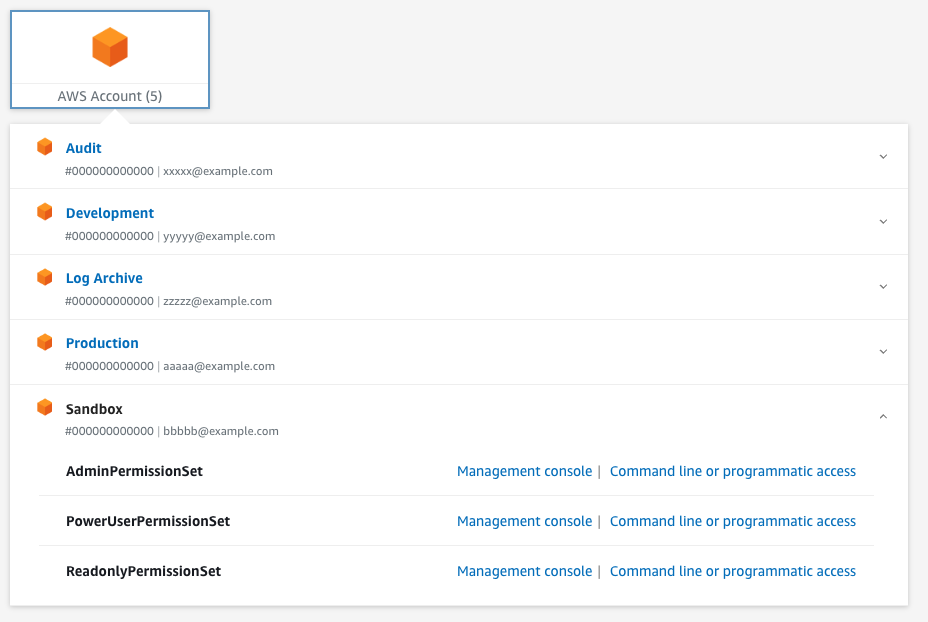Click the cube icon beside Development

pyautogui.click(x=44, y=212)
